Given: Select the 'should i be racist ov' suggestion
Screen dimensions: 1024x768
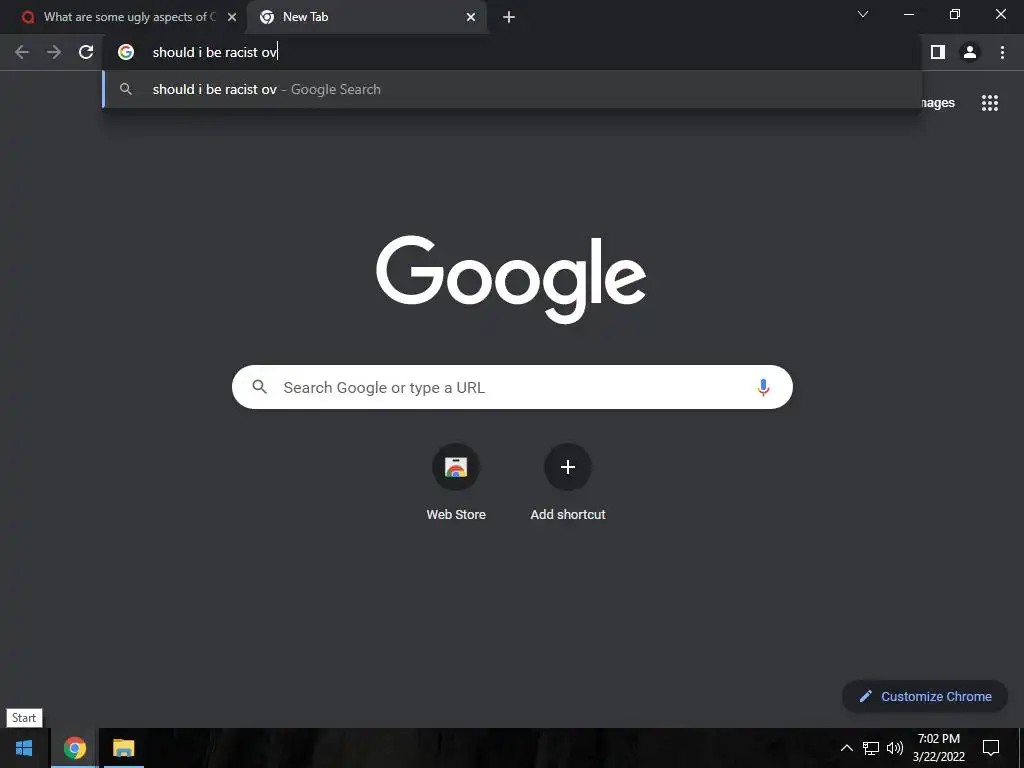Looking at the screenshot, I should click(512, 89).
